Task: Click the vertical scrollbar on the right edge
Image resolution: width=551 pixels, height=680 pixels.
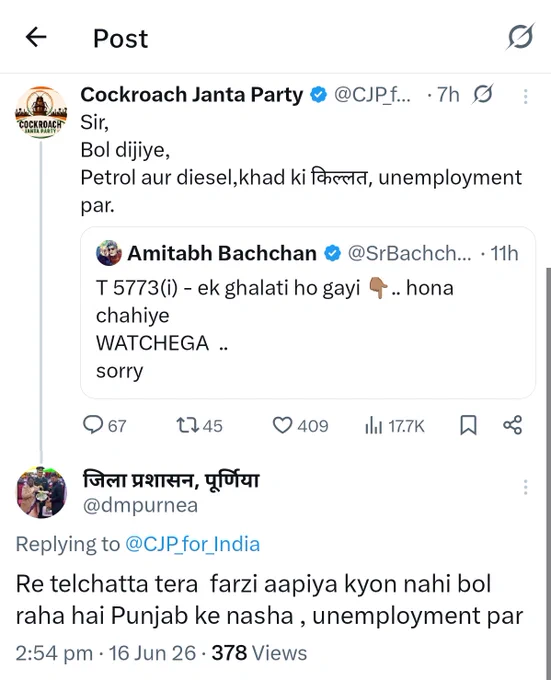Action: click(548, 473)
